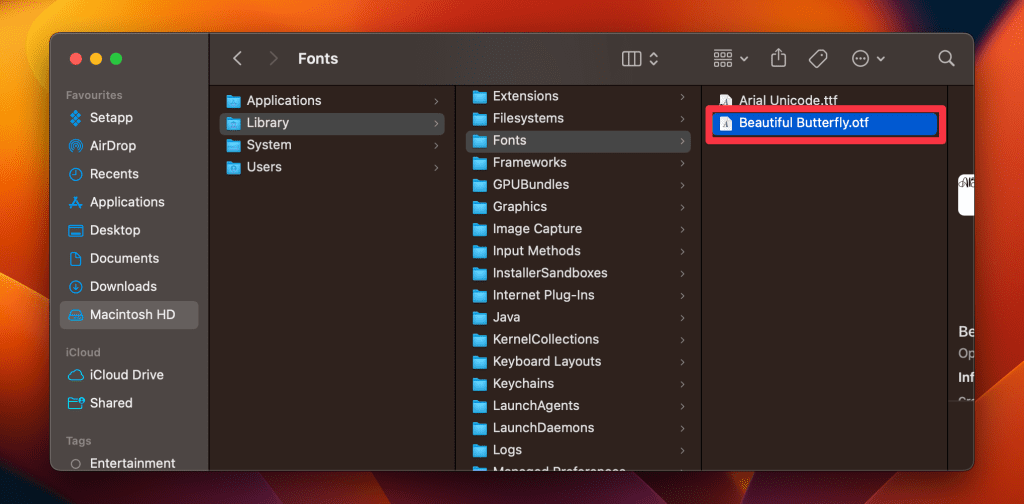This screenshot has height=504, width=1024.
Task: Expand the Frameworks folder chevron
Action: [x=682, y=163]
